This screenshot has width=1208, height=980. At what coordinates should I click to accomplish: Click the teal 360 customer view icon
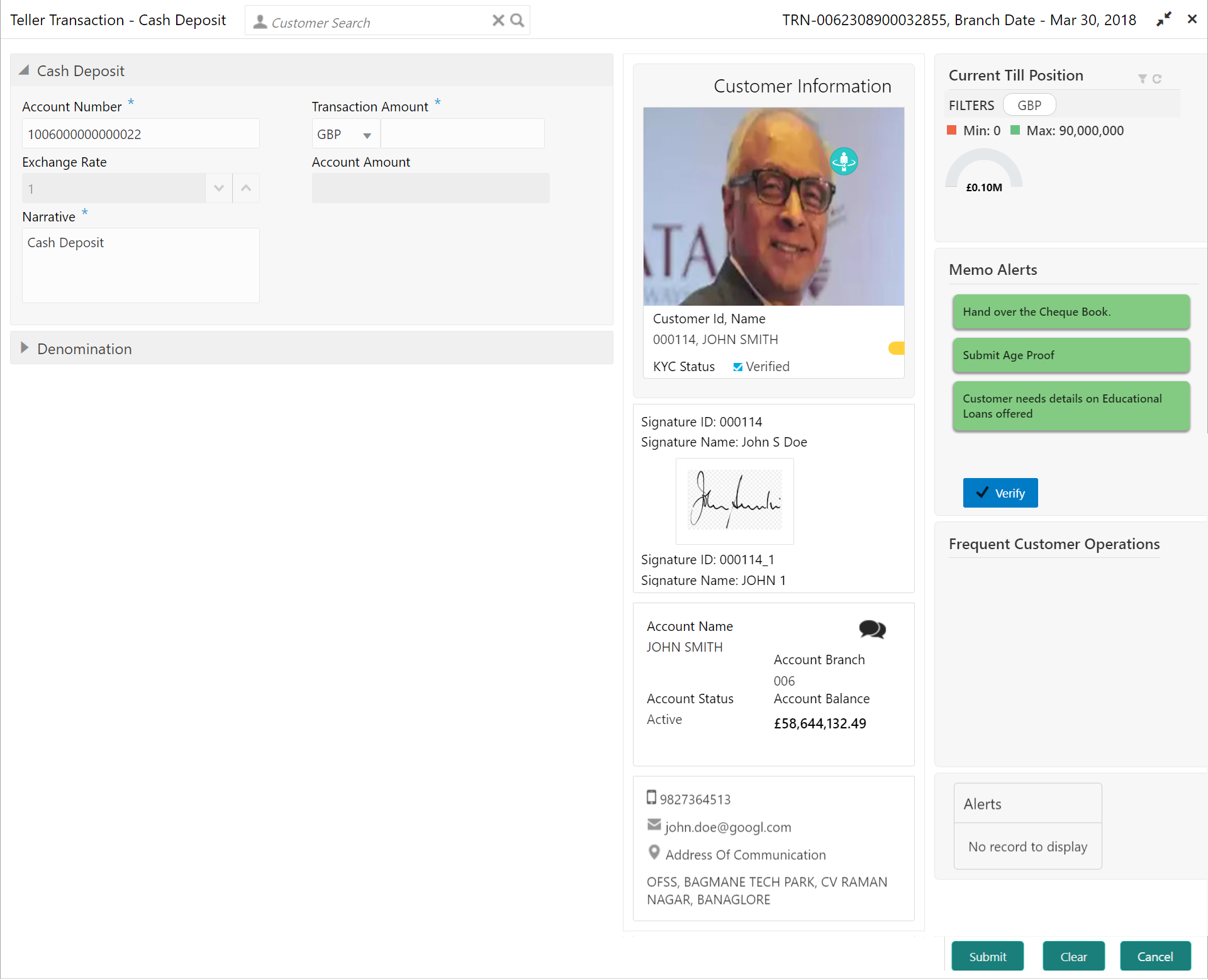pos(844,162)
